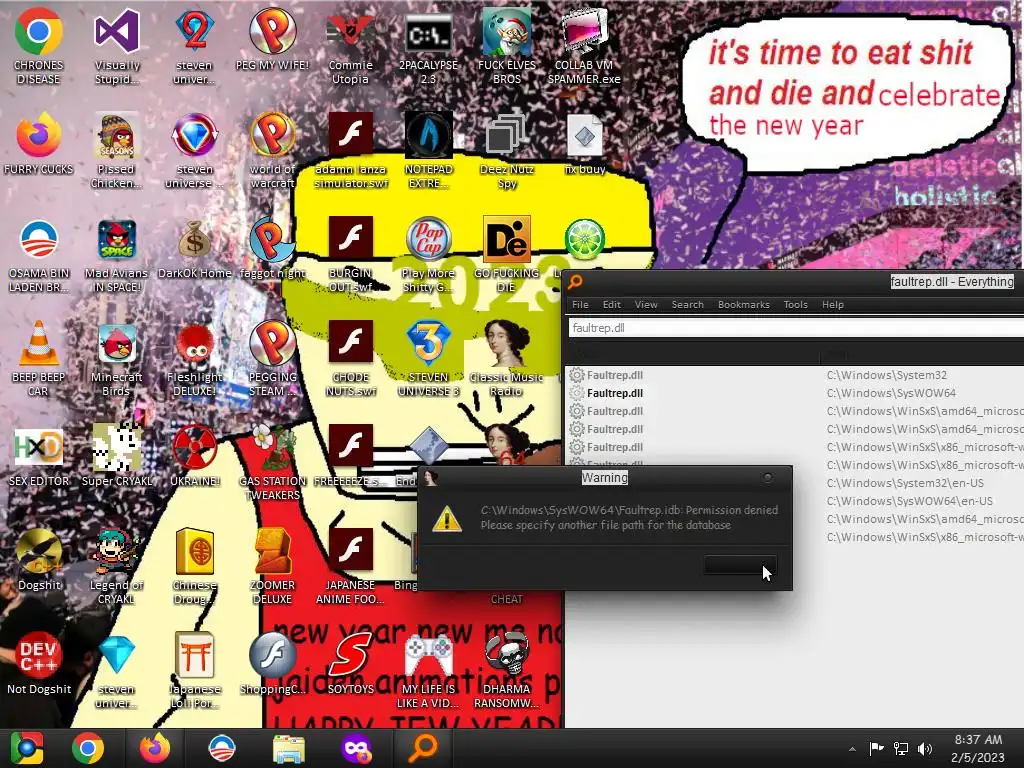
Task: Open the File menu in Everything
Action: pos(580,304)
